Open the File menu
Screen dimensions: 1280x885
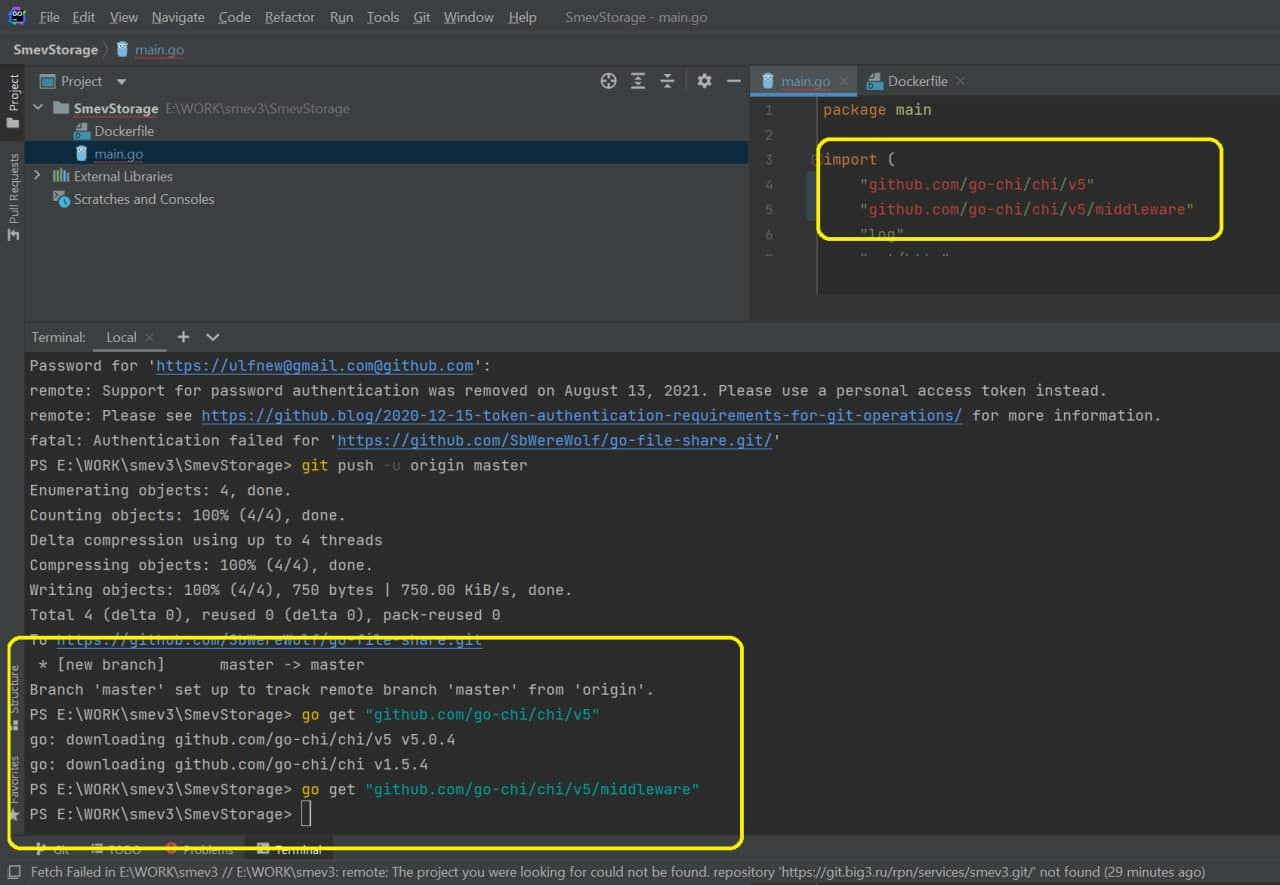point(50,17)
